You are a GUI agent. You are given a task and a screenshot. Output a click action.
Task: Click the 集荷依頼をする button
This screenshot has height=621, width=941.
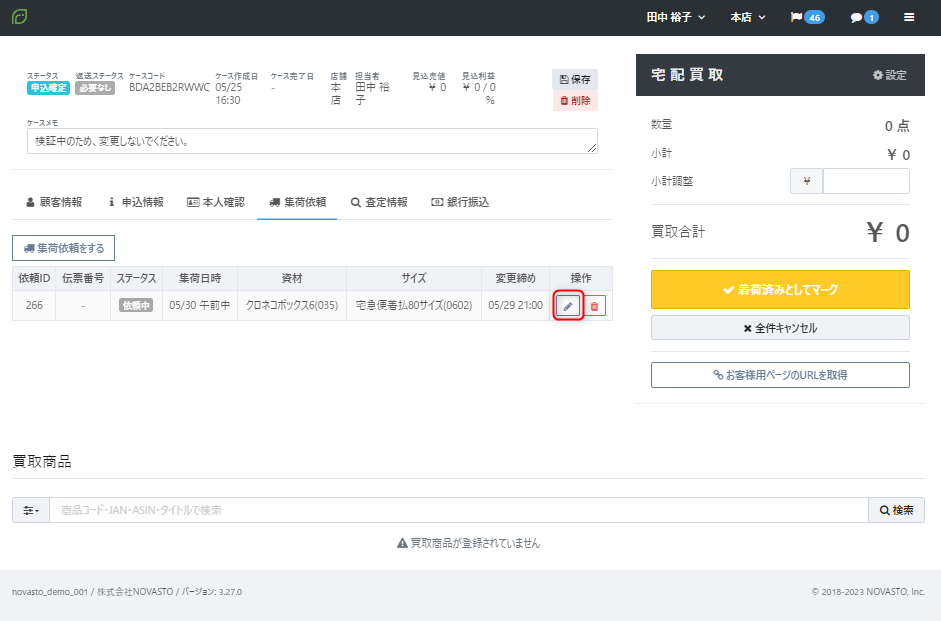[64, 247]
